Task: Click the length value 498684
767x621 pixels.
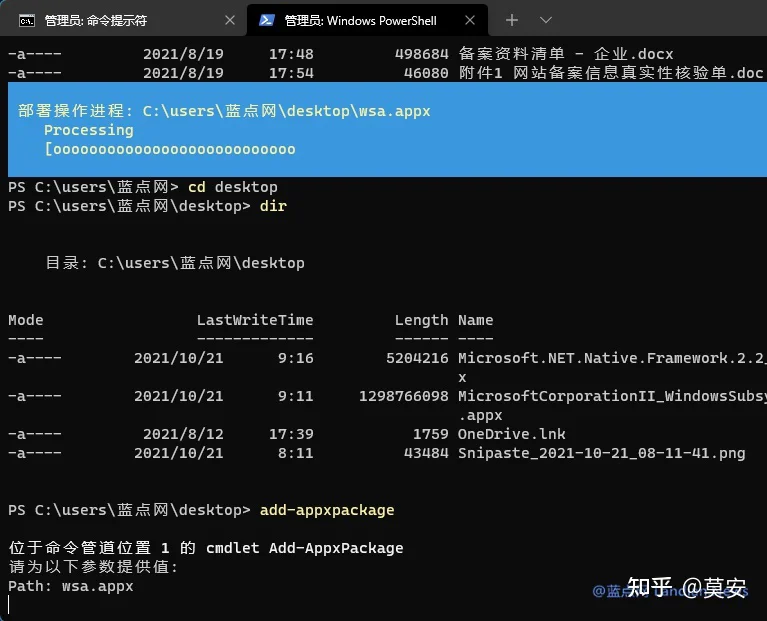Action: (x=421, y=54)
